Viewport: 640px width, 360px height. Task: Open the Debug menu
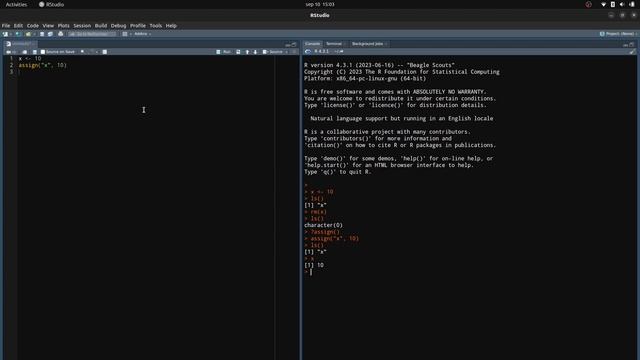[118, 25]
